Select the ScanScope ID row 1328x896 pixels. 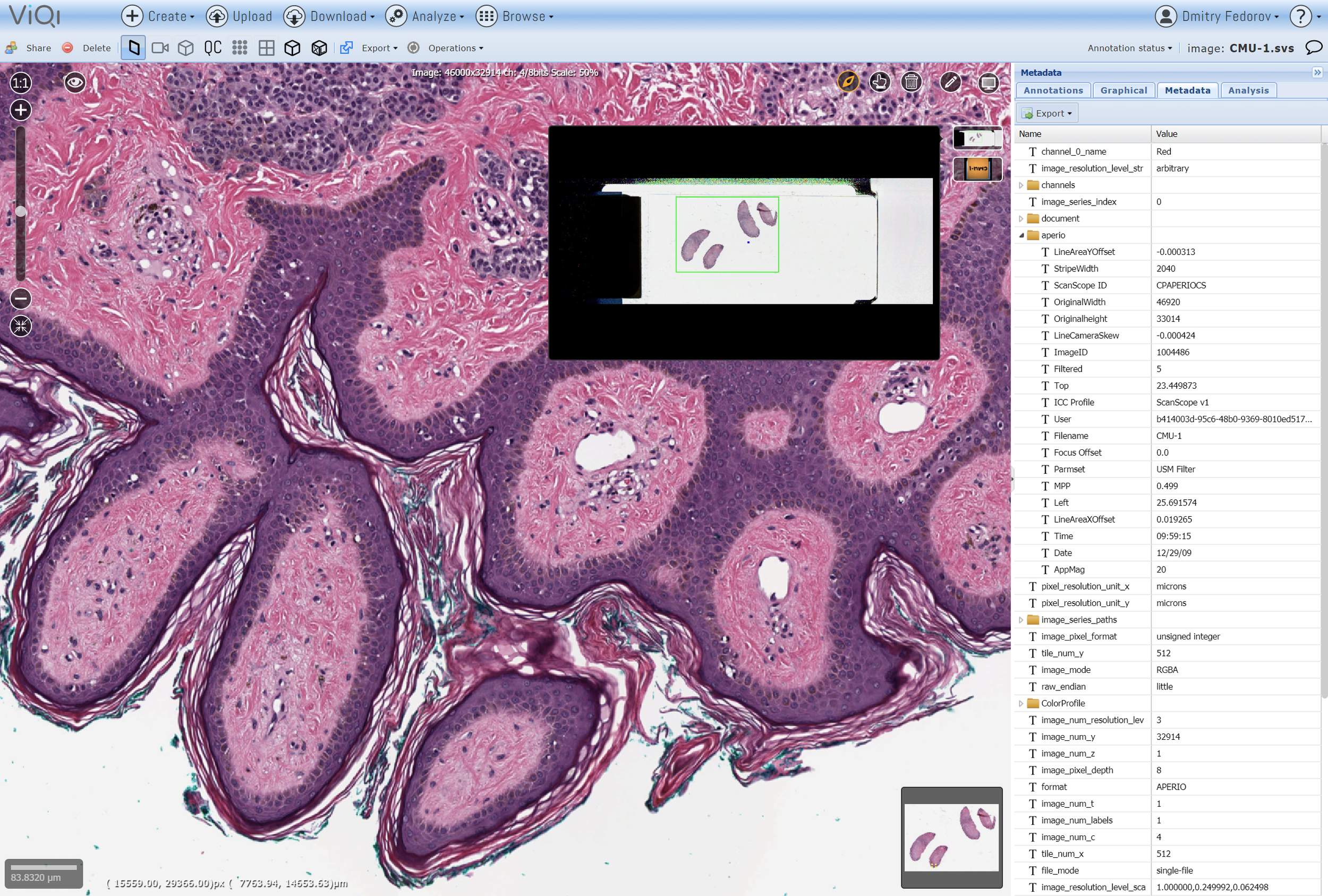1168,285
